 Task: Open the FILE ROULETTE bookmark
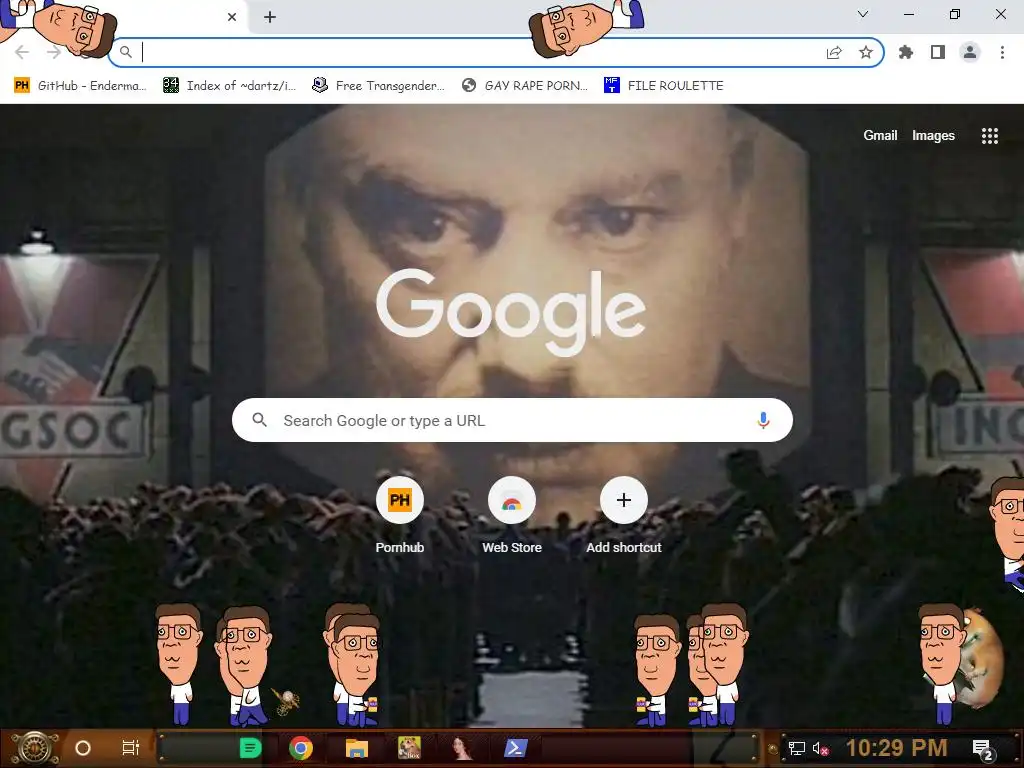click(x=664, y=86)
